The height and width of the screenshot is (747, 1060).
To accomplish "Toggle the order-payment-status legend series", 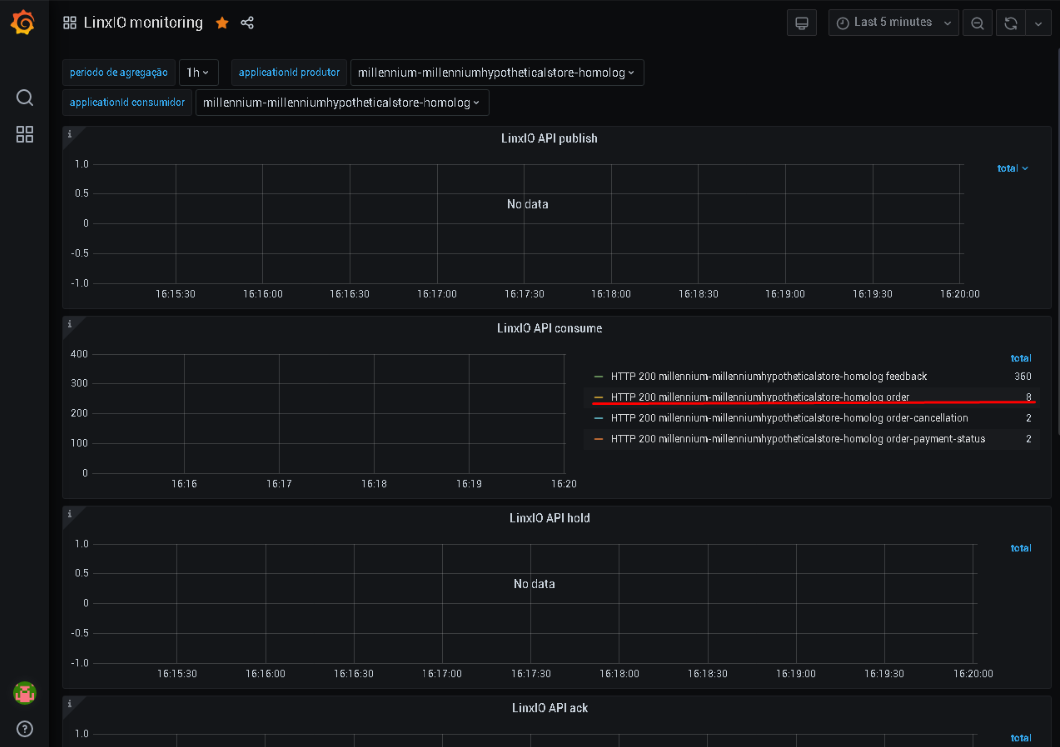I will click(x=798, y=439).
